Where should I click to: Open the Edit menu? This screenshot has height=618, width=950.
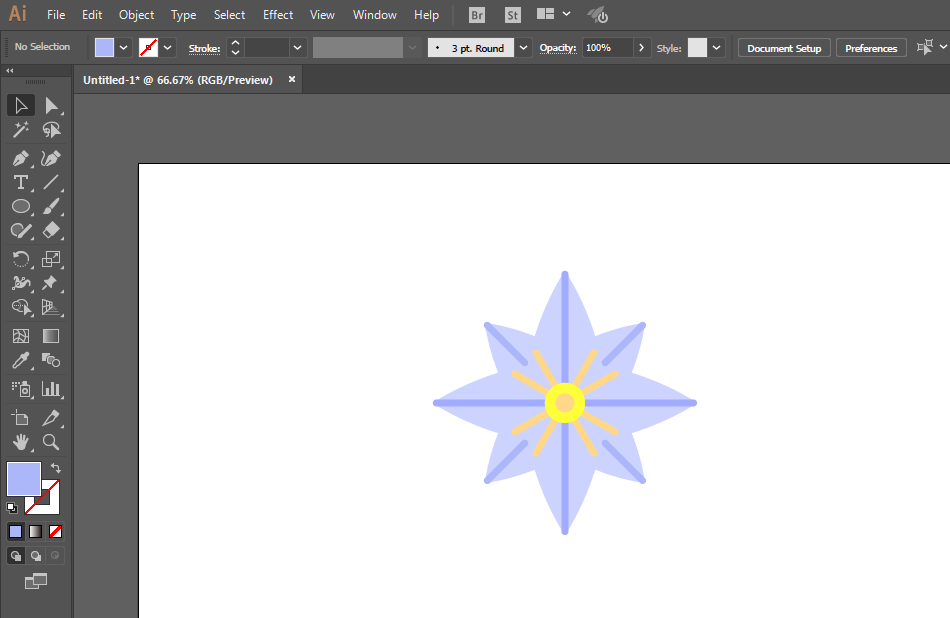(x=92, y=15)
